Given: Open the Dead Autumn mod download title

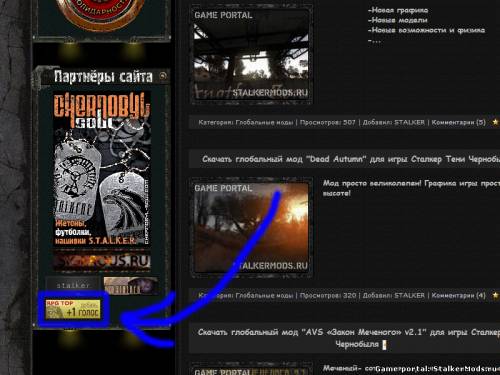Looking at the screenshot, I should click(351, 159).
